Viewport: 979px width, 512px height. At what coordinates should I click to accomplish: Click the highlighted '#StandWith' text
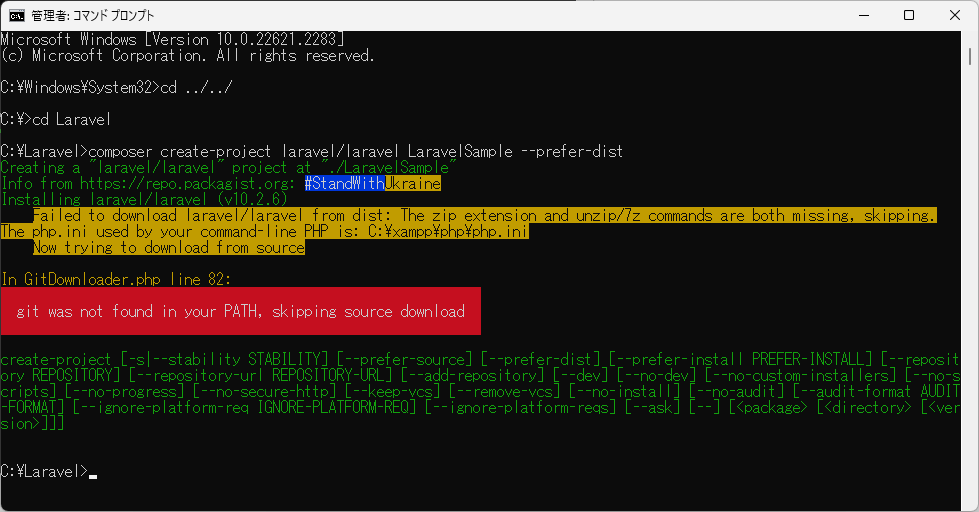coord(345,184)
